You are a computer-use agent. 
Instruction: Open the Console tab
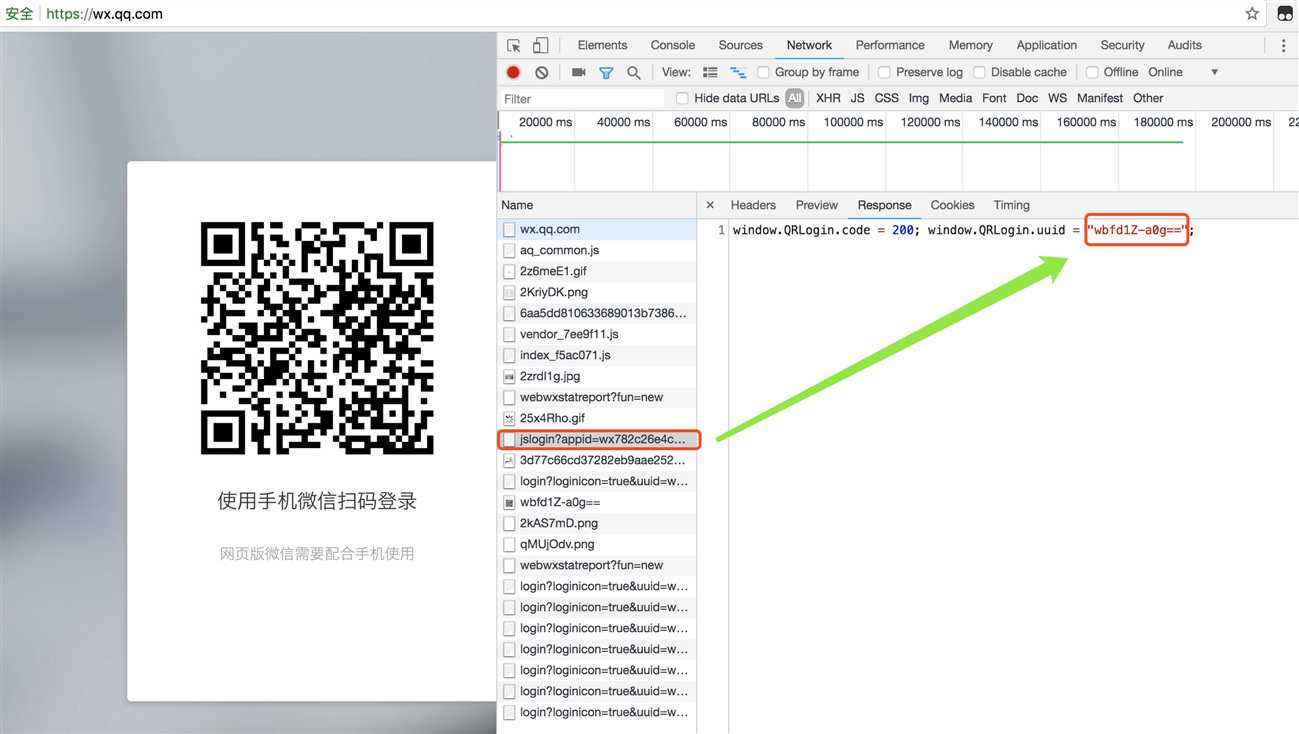(x=673, y=45)
